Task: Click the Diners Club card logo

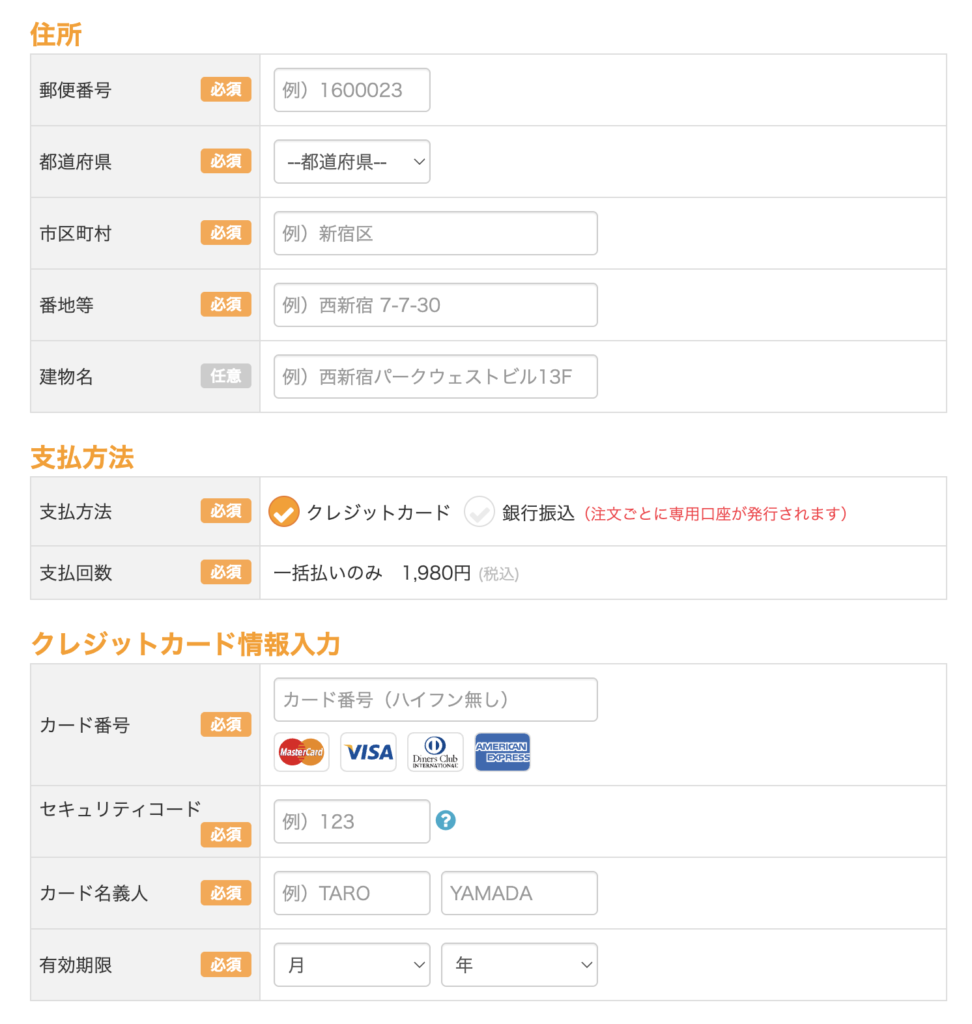Action: (435, 752)
